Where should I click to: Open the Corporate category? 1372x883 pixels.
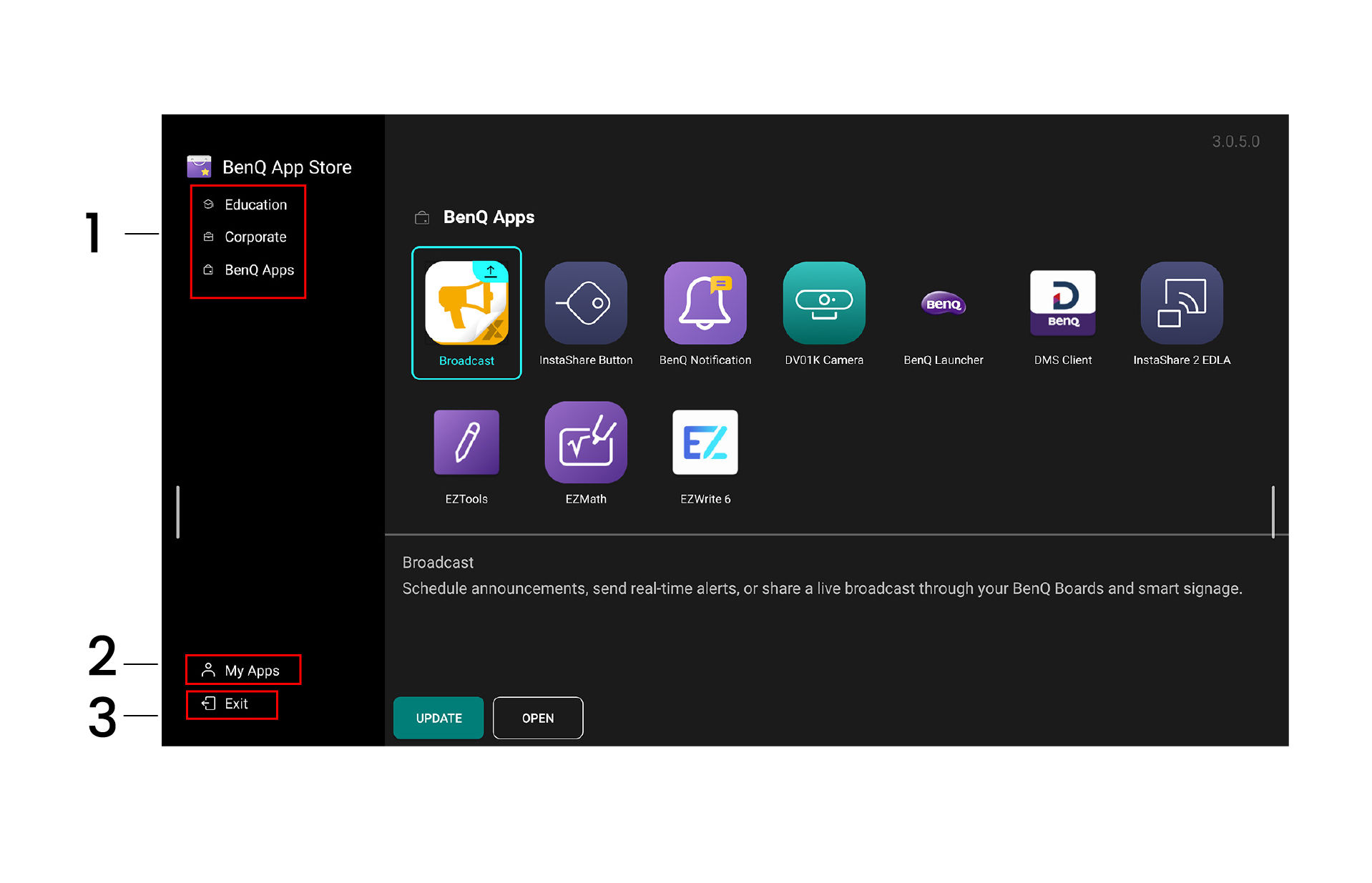255,237
